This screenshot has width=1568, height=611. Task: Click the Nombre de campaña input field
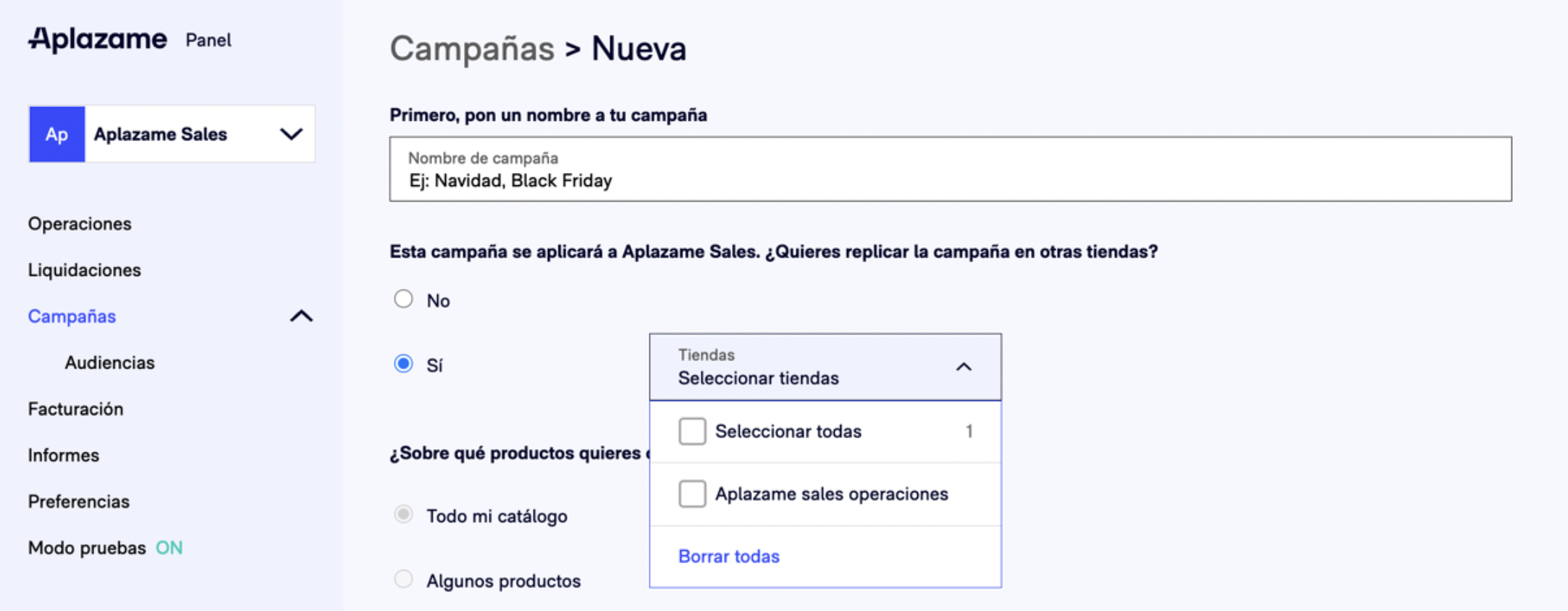tap(951, 169)
